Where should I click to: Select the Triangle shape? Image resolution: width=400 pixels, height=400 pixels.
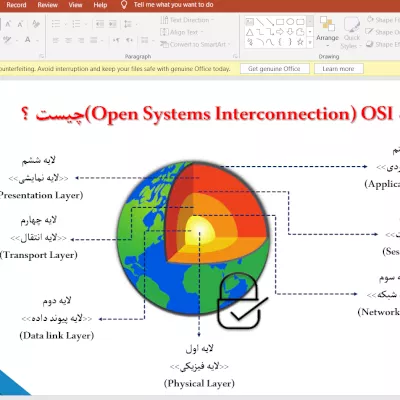point(249,32)
